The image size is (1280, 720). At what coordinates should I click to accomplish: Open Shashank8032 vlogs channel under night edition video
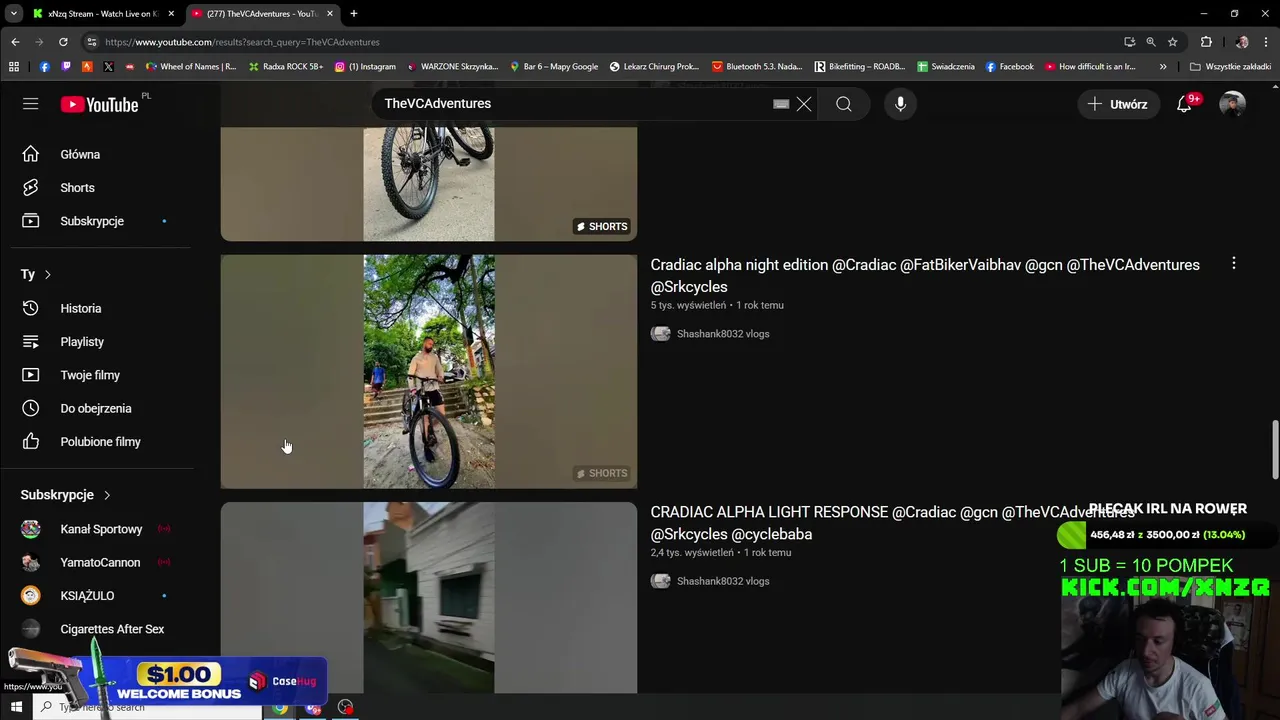(x=723, y=334)
